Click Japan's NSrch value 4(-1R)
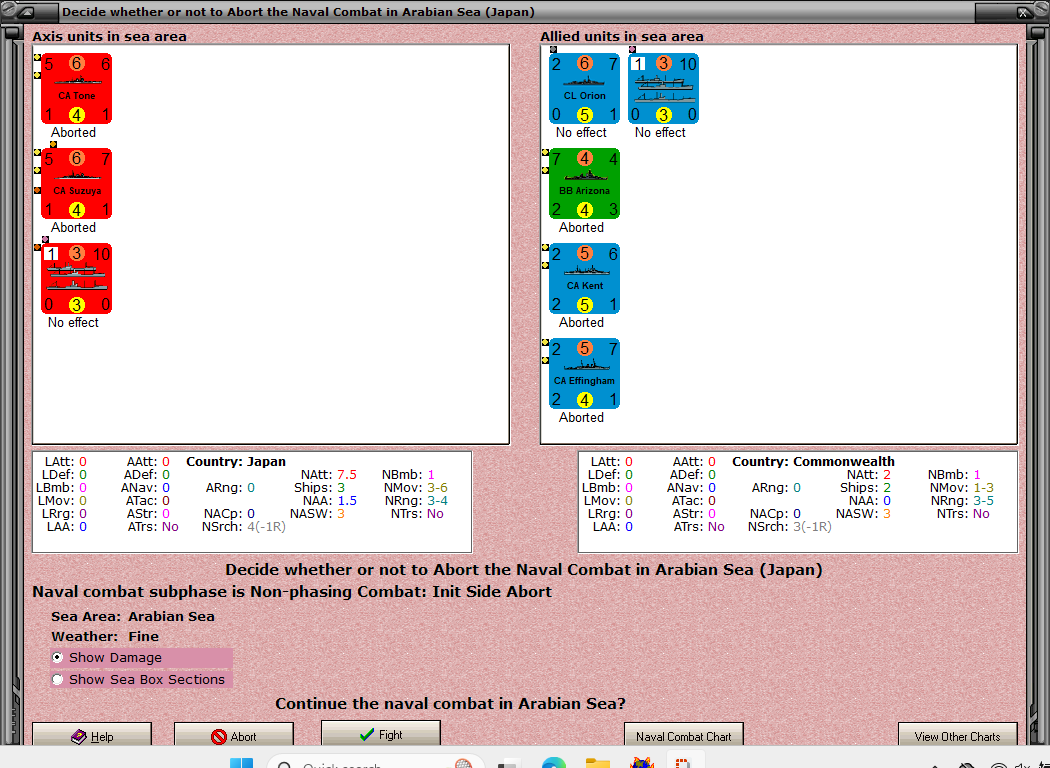The height and width of the screenshot is (768, 1050). pyautogui.click(x=267, y=527)
